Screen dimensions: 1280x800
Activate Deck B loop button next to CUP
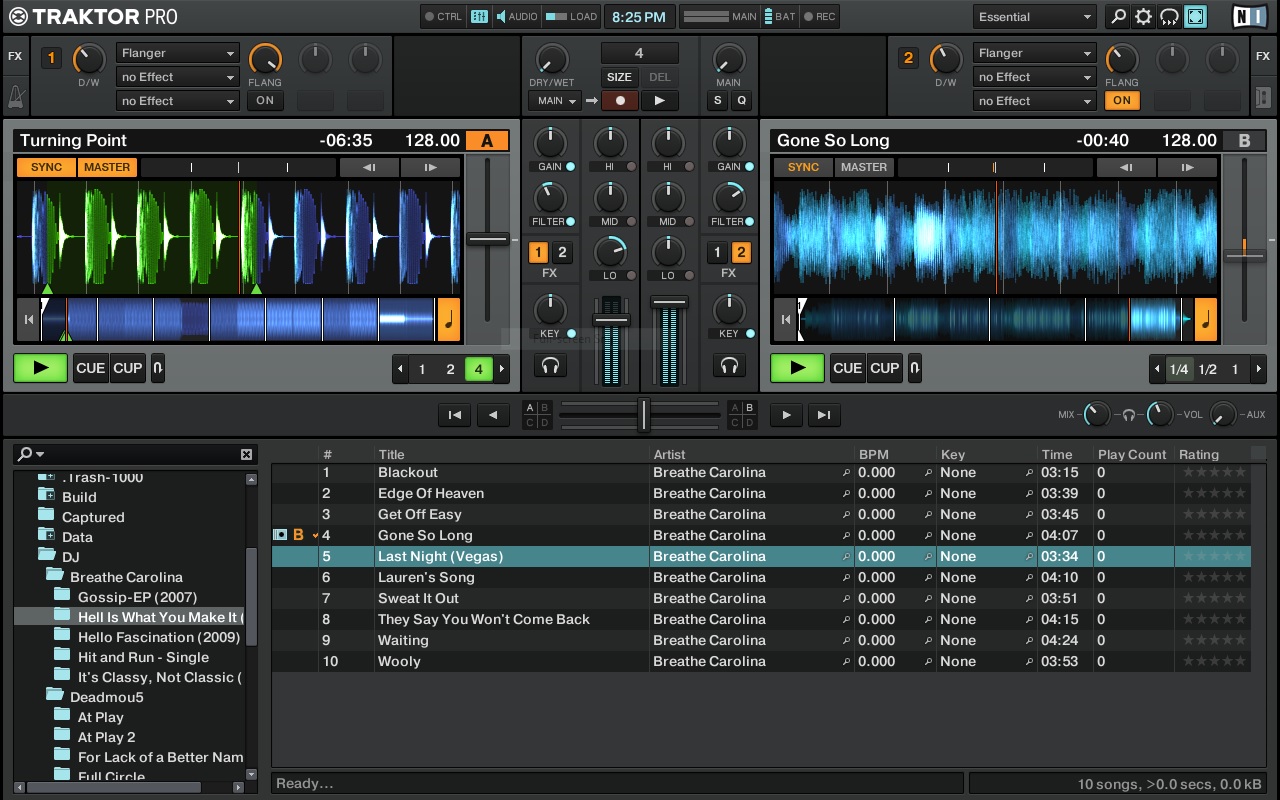coord(914,368)
